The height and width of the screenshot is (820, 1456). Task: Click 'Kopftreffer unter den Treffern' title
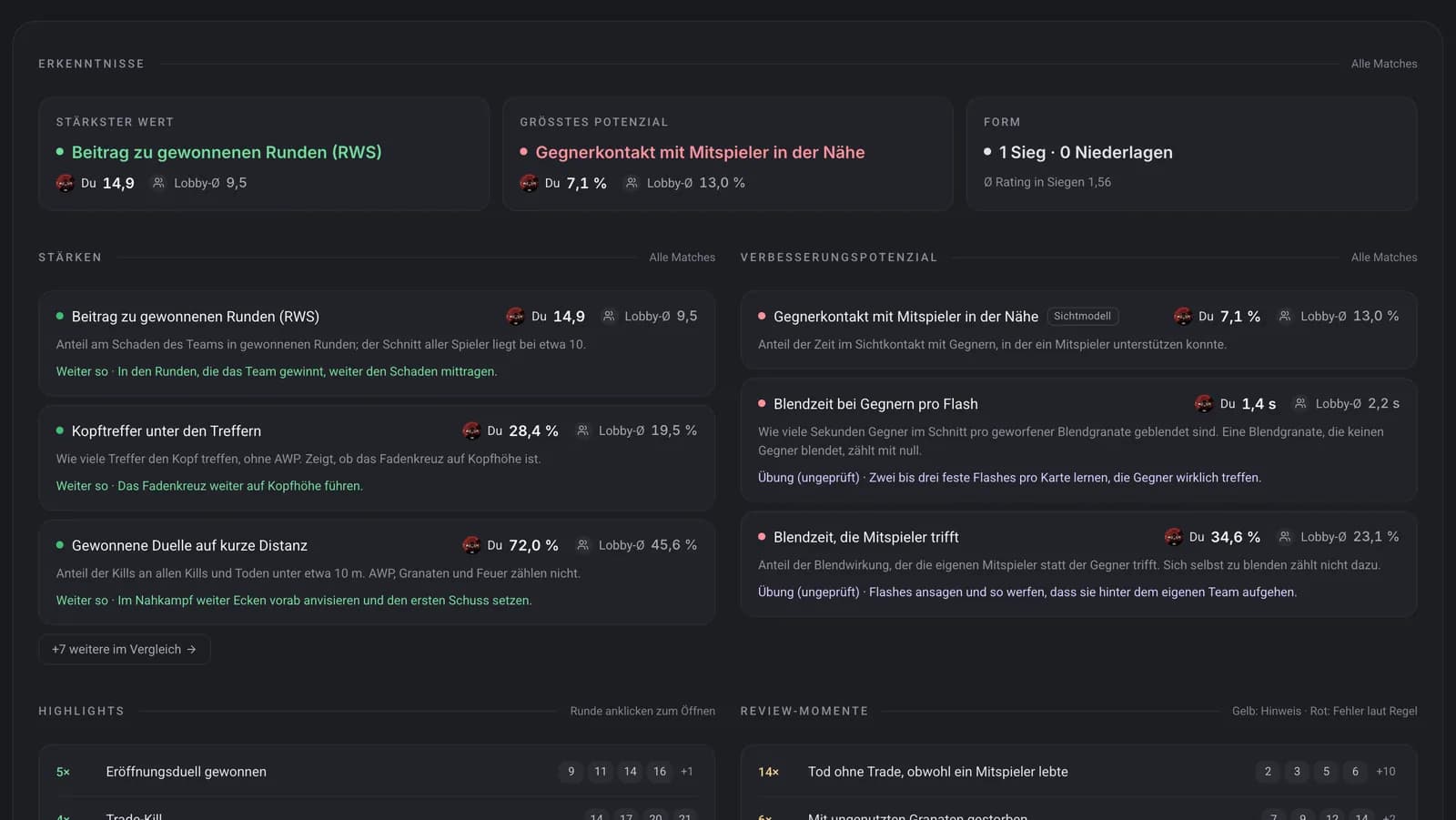coord(167,430)
